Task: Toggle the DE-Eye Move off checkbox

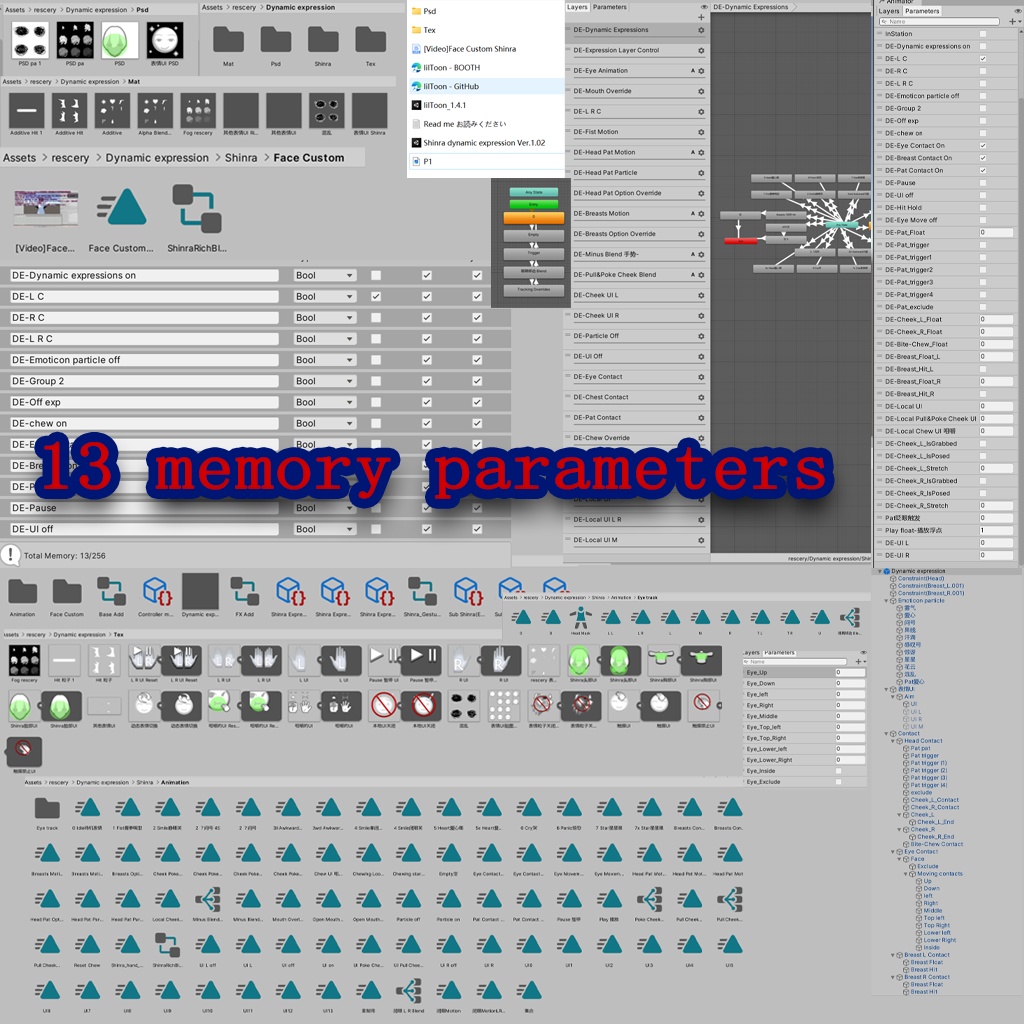Action: (x=983, y=220)
